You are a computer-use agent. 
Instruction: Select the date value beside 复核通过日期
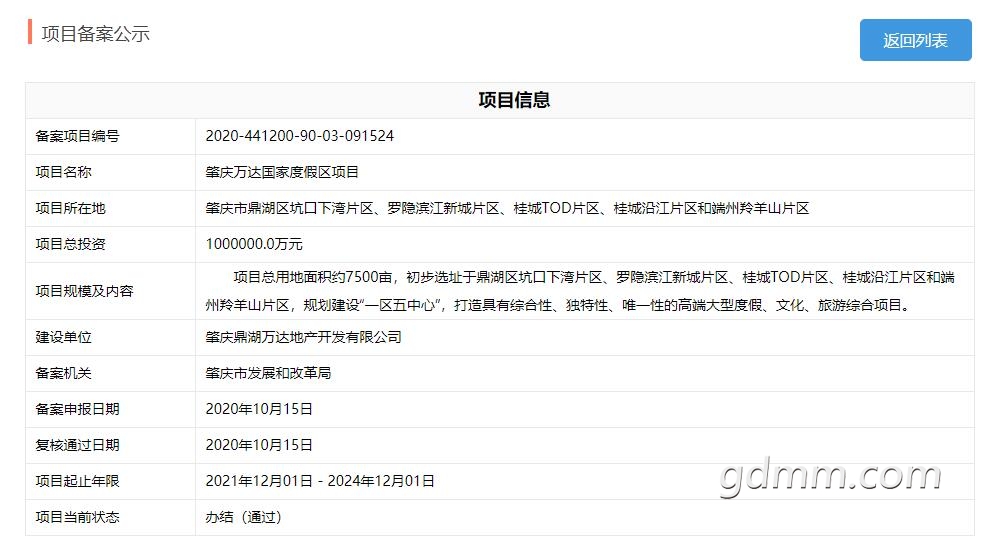(x=259, y=445)
